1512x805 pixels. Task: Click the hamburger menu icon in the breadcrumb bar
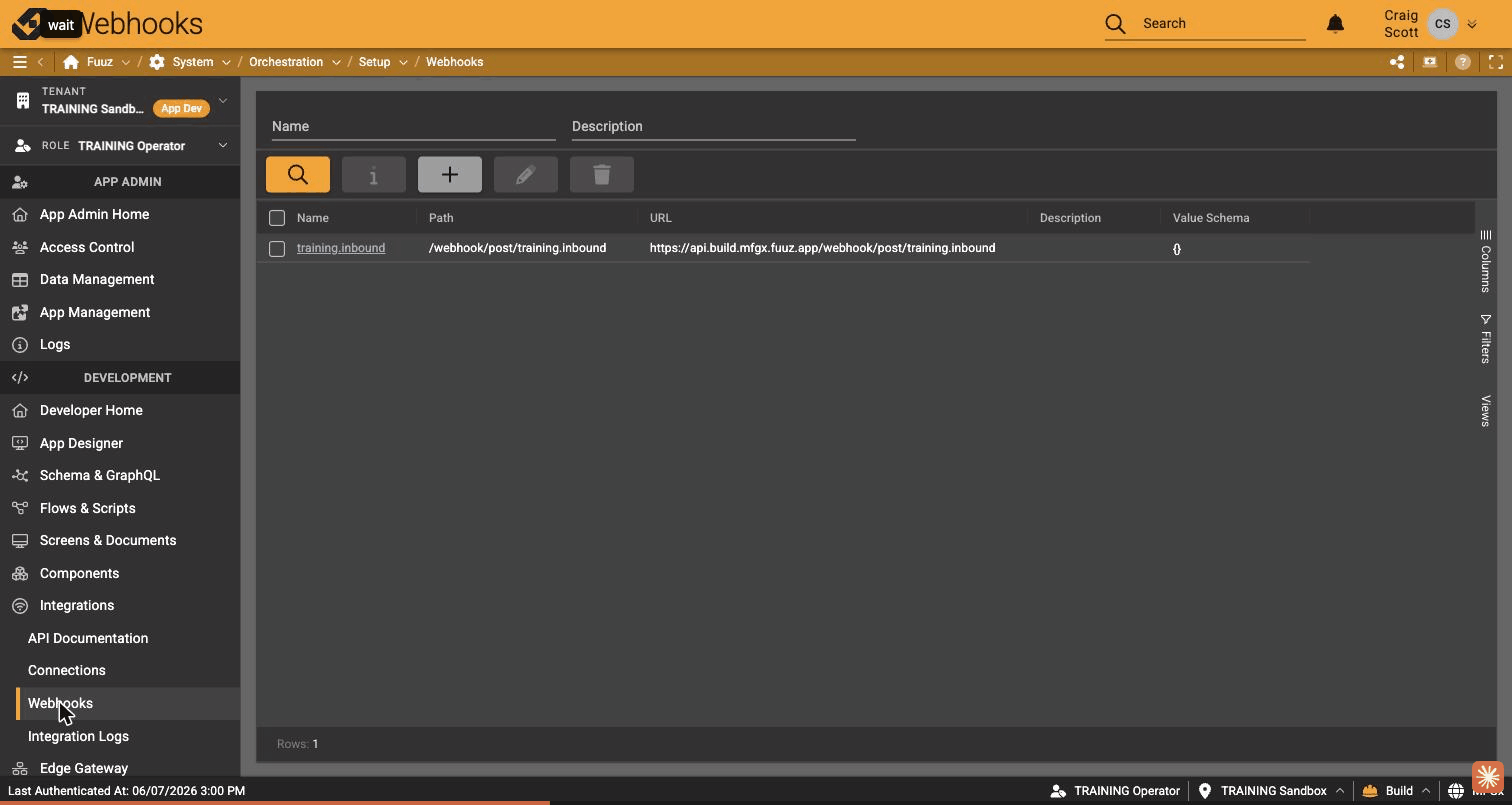point(19,62)
